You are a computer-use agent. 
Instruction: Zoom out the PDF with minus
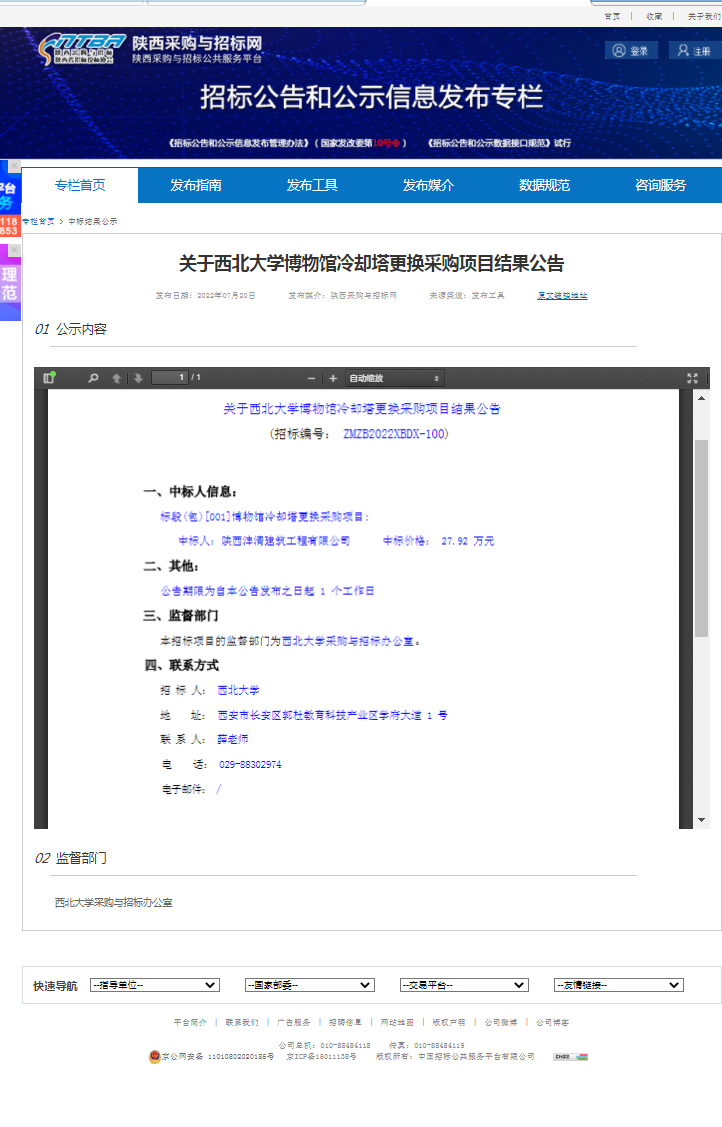[311, 378]
